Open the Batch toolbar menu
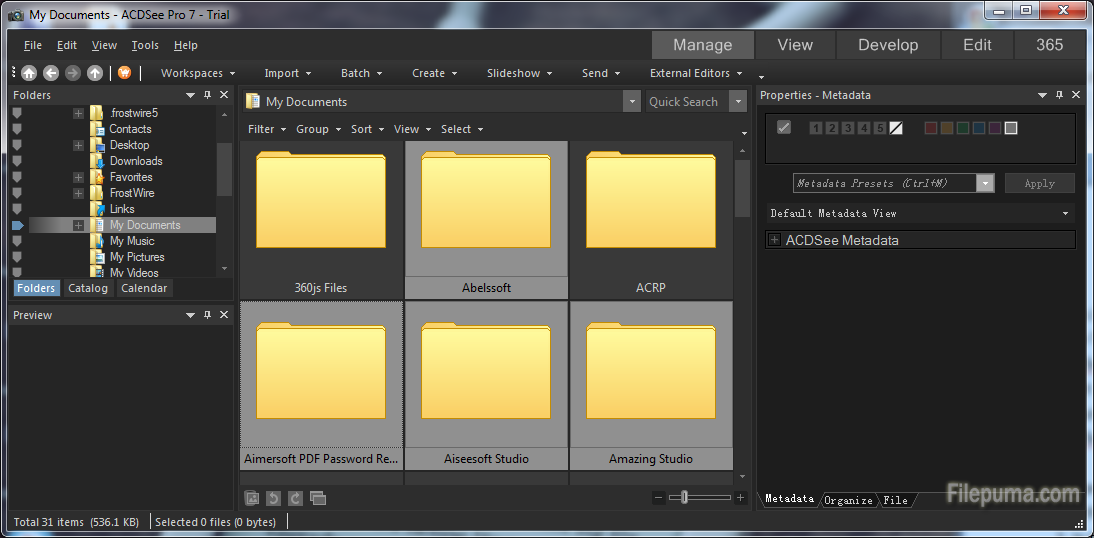The width and height of the screenshot is (1094, 538). point(361,73)
